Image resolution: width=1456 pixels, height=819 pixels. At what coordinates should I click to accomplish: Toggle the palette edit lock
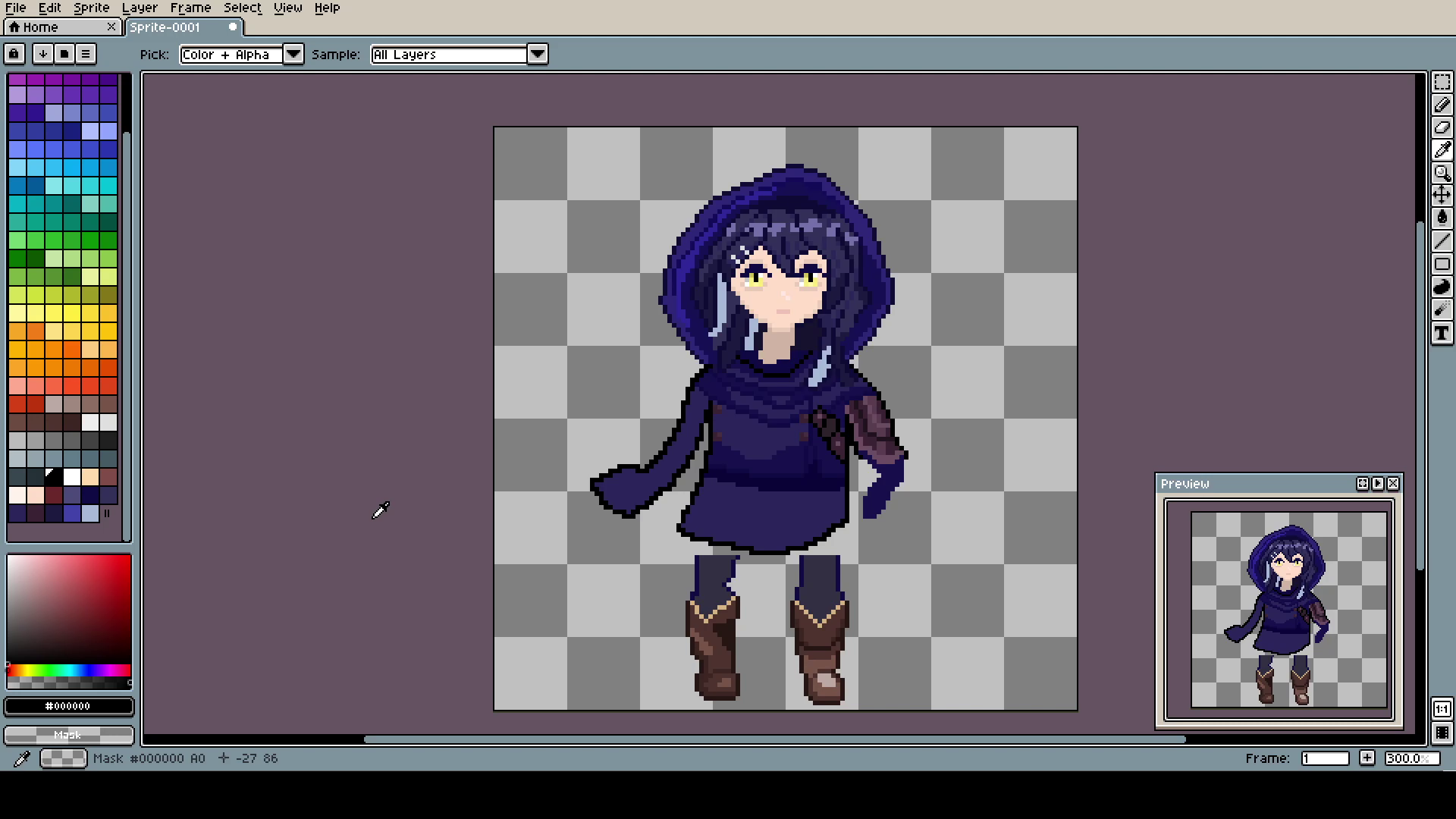pyautogui.click(x=14, y=54)
